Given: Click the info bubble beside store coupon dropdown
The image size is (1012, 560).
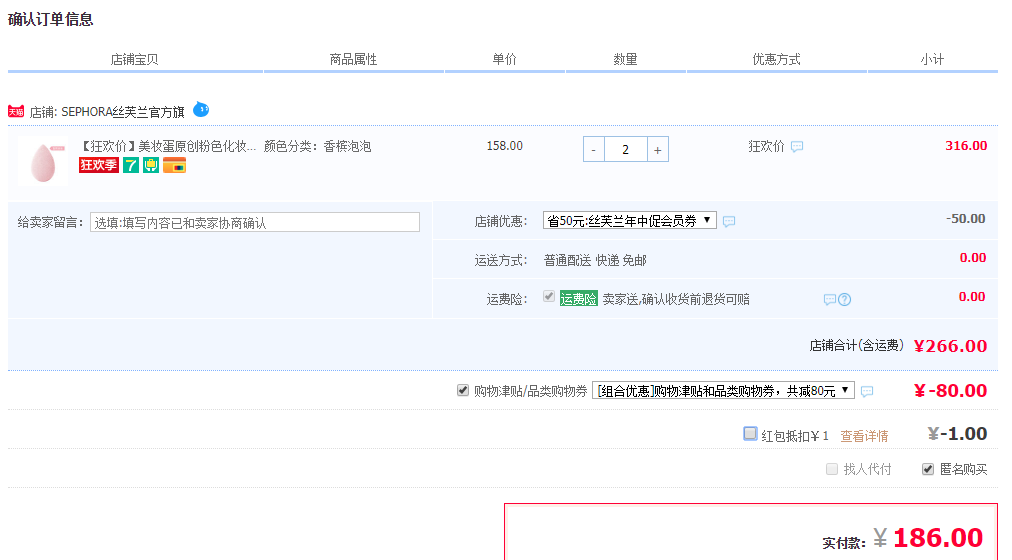Looking at the screenshot, I should [x=729, y=221].
